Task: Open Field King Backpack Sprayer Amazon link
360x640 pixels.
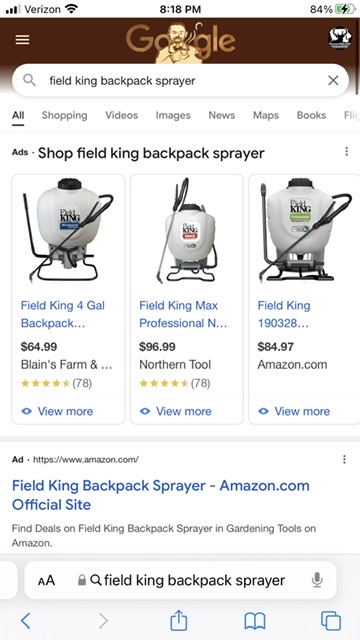Action: pos(161,495)
